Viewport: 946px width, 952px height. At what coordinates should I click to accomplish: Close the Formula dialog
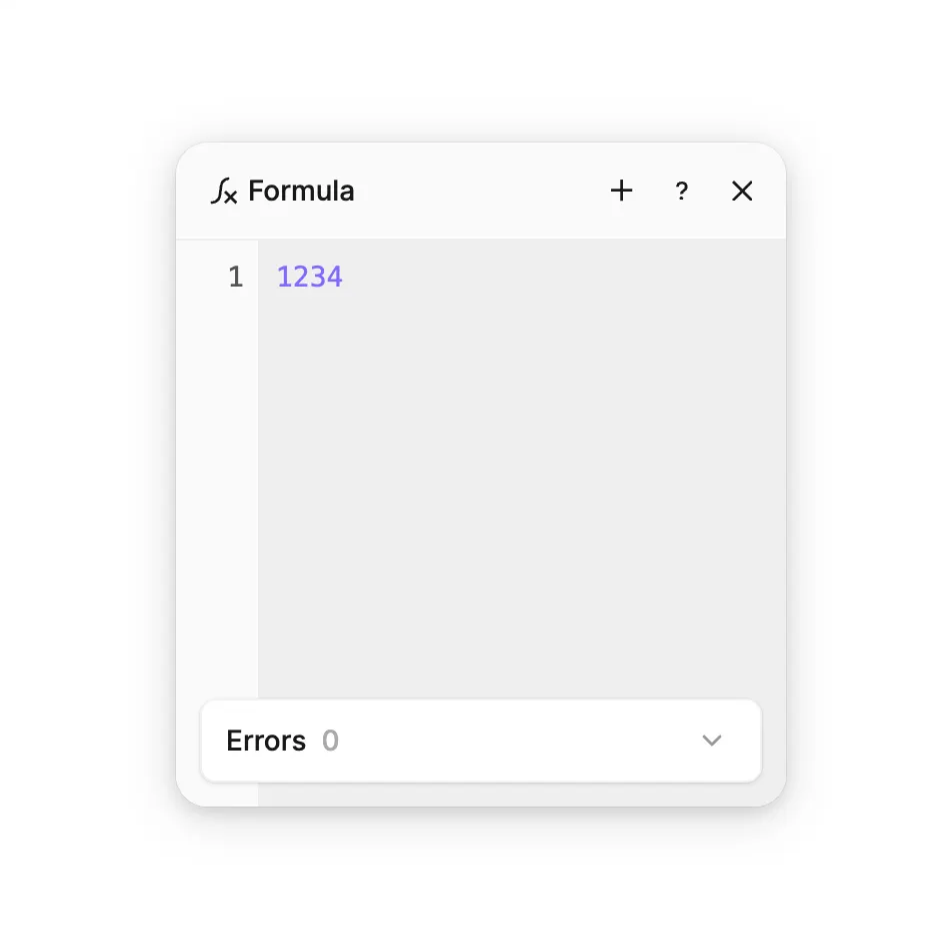742,191
